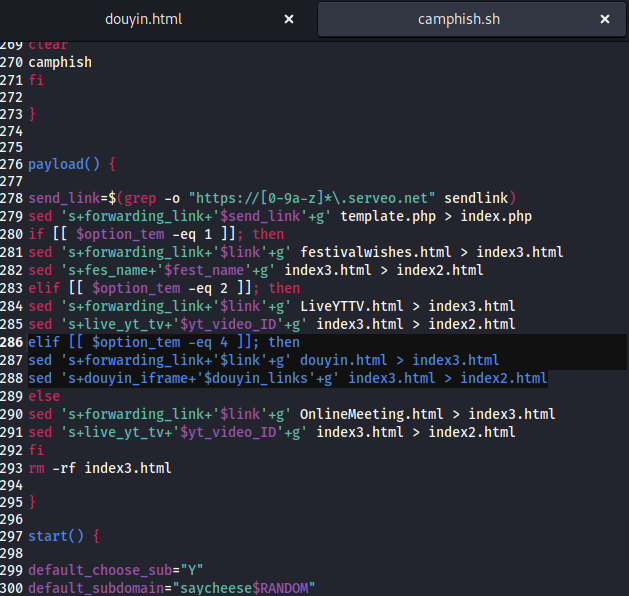
Task: Close the camphish.sh tab
Action: coord(605,19)
